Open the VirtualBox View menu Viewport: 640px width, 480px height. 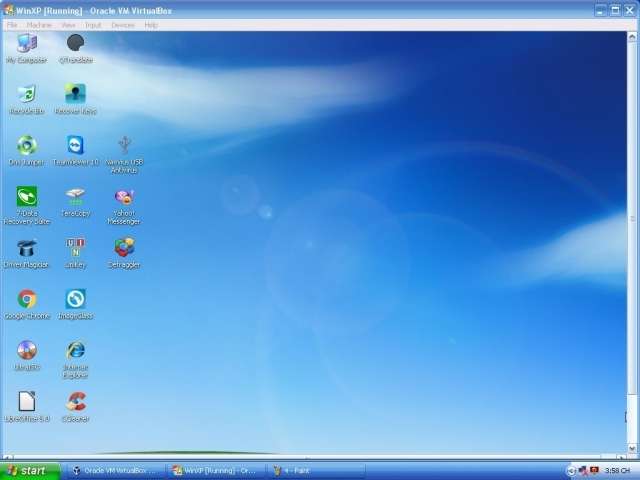pos(68,25)
